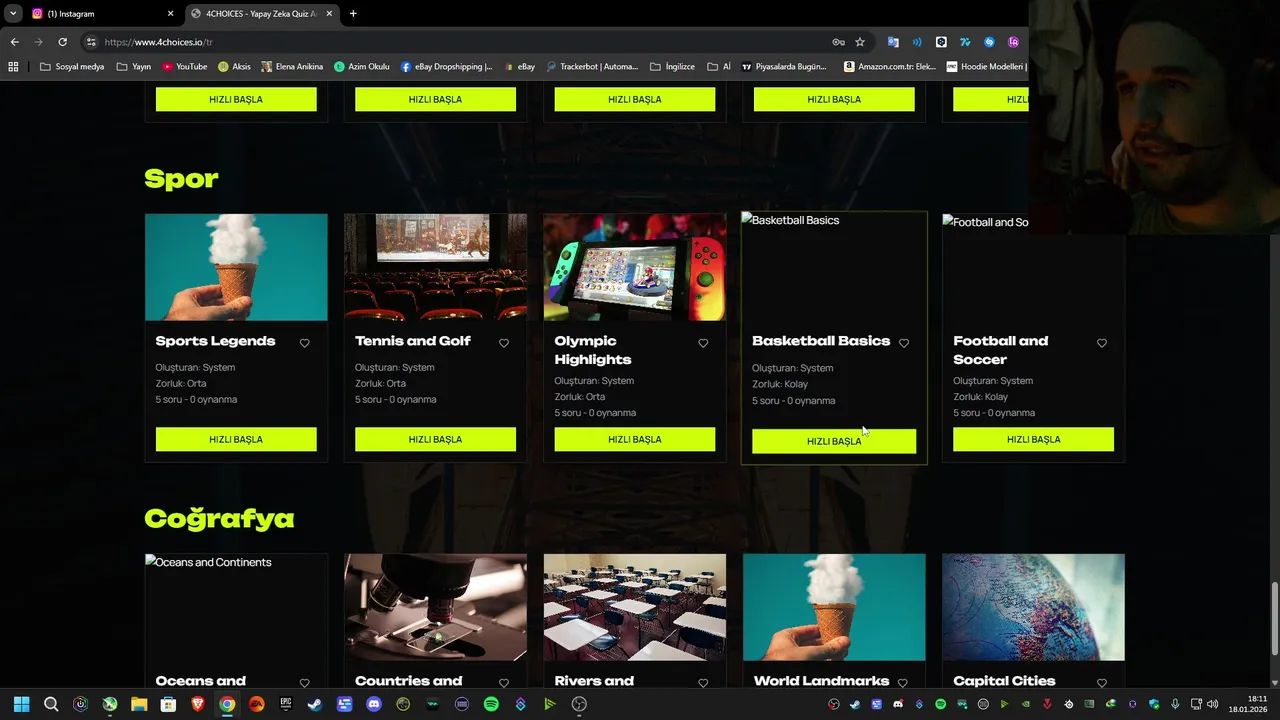Go back to the previous page

pos(14,42)
